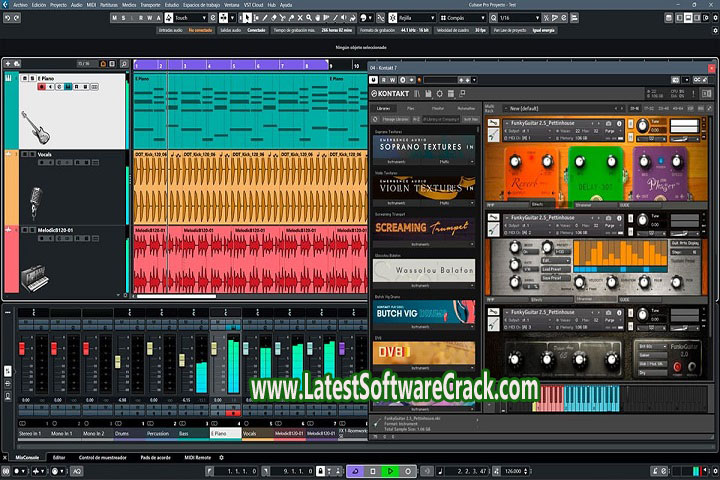The image size is (720, 480).
Task: Switch to the Editor lower zone tab
Action: (x=59, y=457)
